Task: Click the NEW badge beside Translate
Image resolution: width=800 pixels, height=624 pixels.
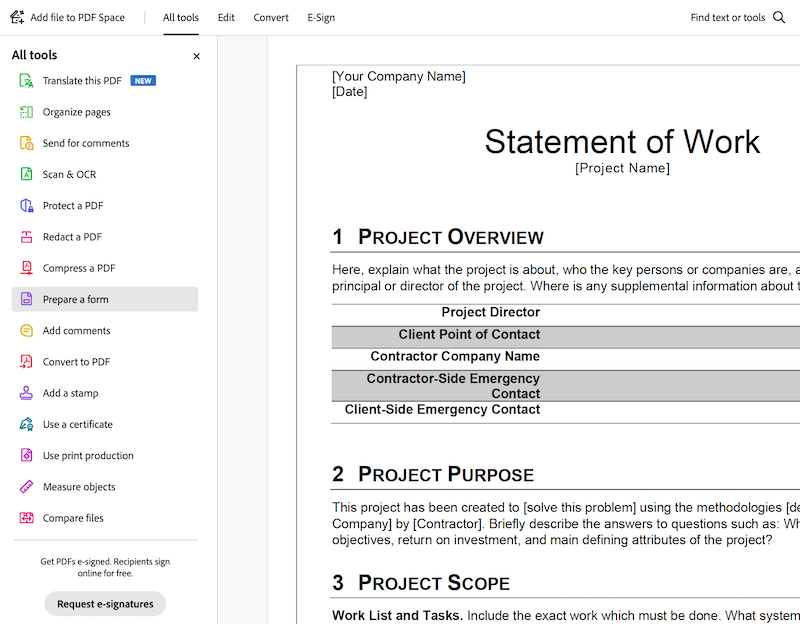Action: click(x=143, y=81)
